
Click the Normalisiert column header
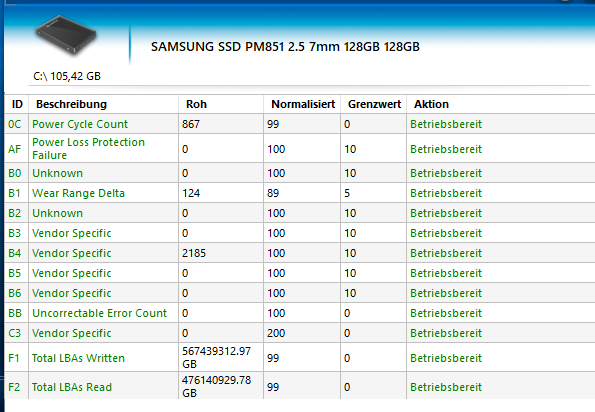coord(302,104)
